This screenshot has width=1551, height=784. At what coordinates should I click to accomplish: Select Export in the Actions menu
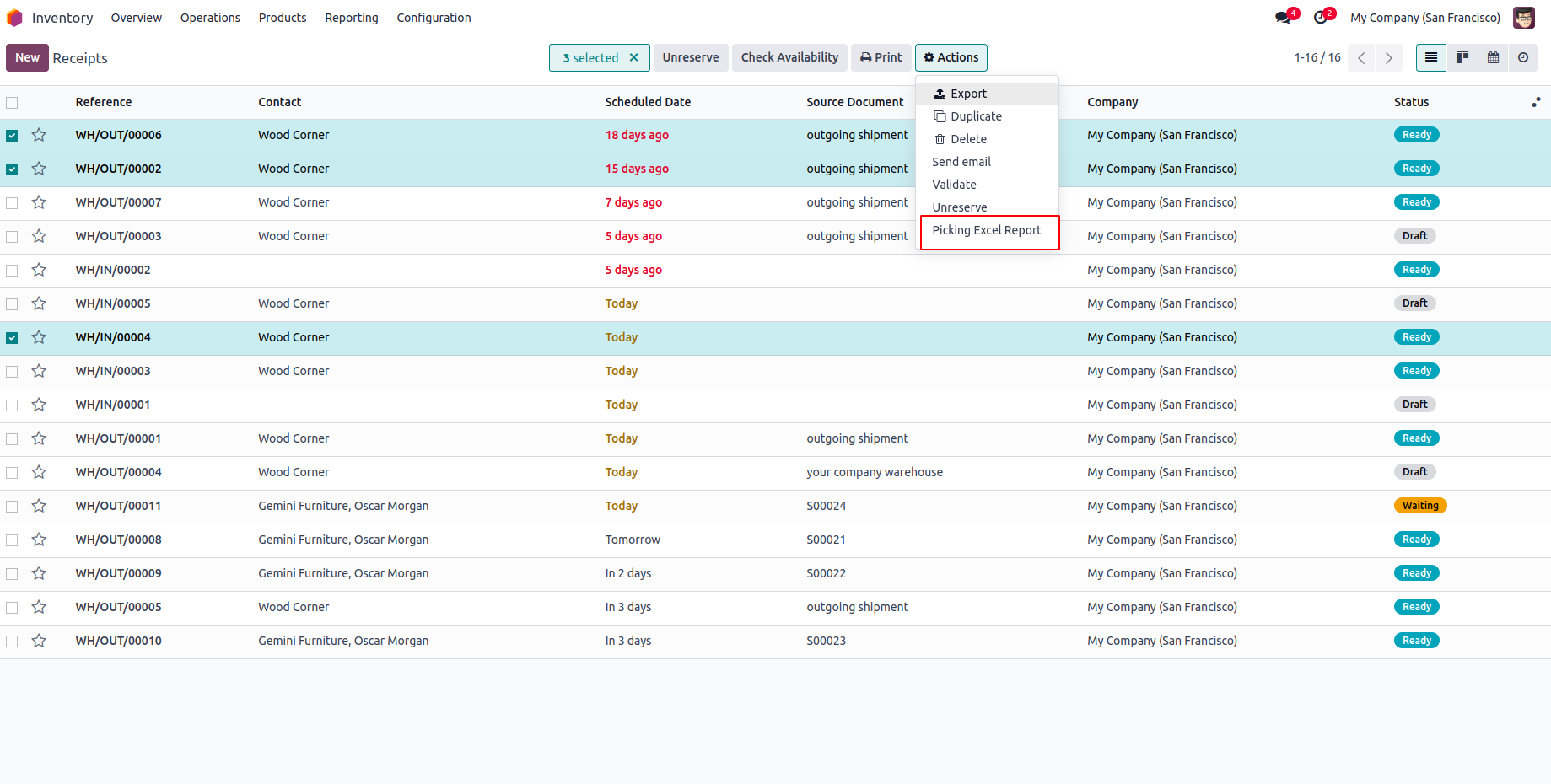click(967, 94)
